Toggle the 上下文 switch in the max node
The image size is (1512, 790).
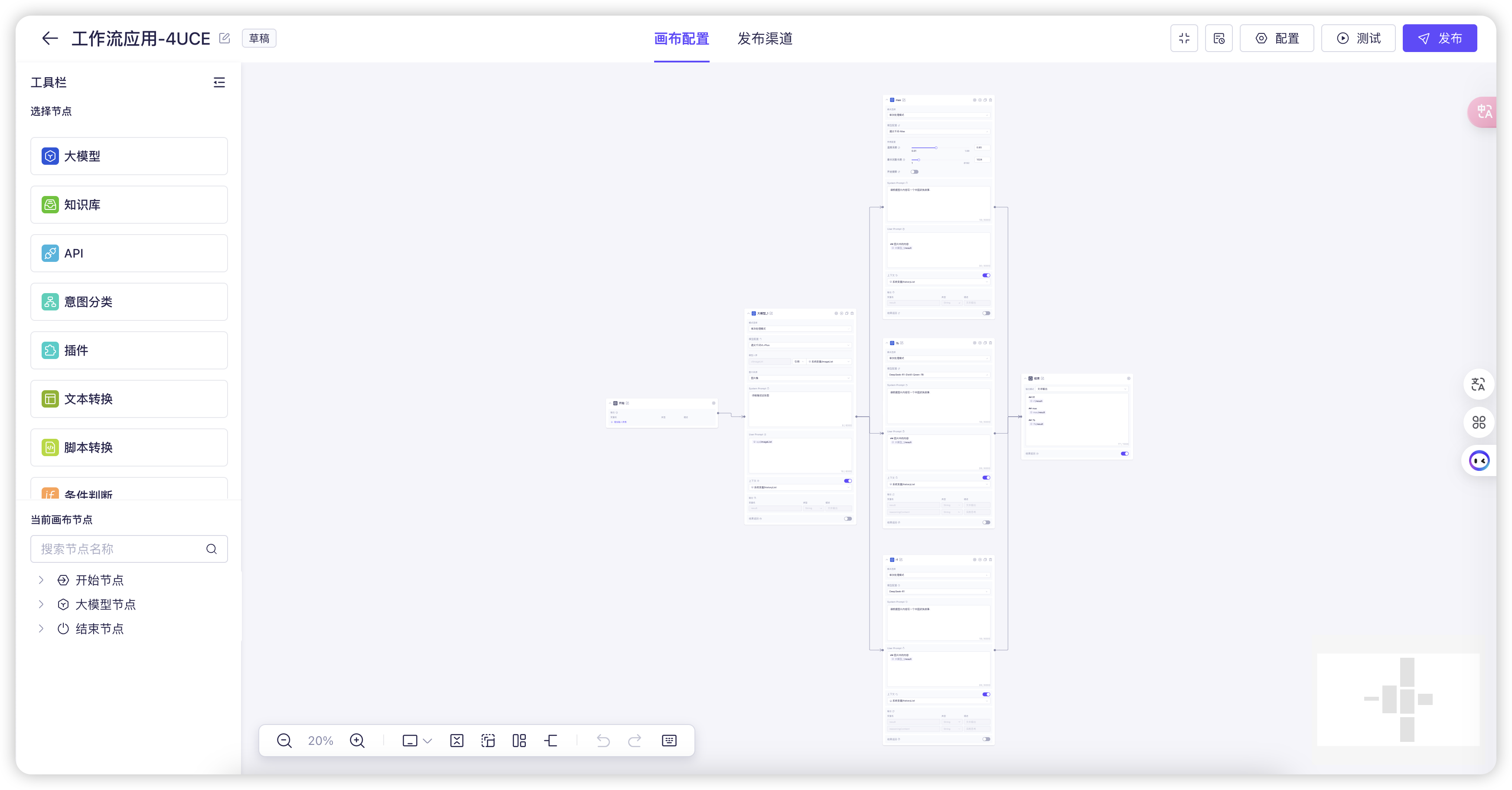pyautogui.click(x=986, y=275)
